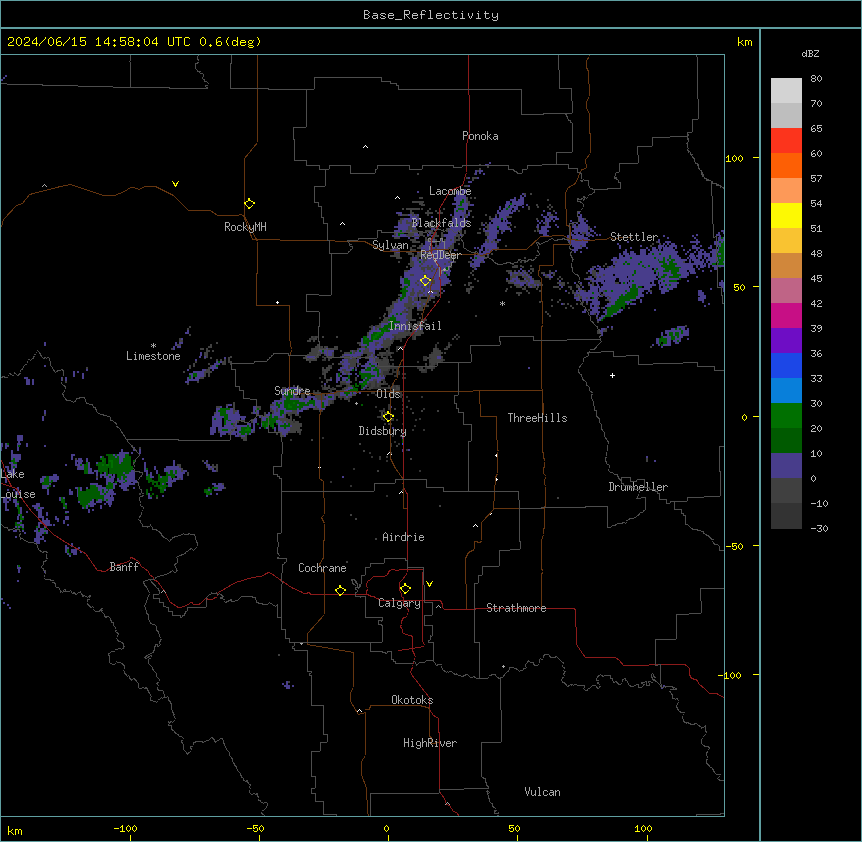Click the Lake Louise label
The height and width of the screenshot is (842, 862).
coord(17,484)
